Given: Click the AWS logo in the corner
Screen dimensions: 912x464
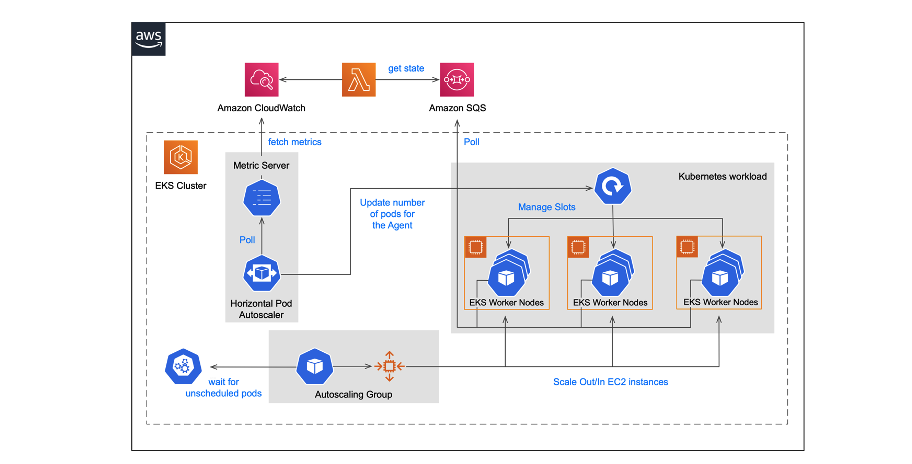Looking at the screenshot, I should click(148, 39).
